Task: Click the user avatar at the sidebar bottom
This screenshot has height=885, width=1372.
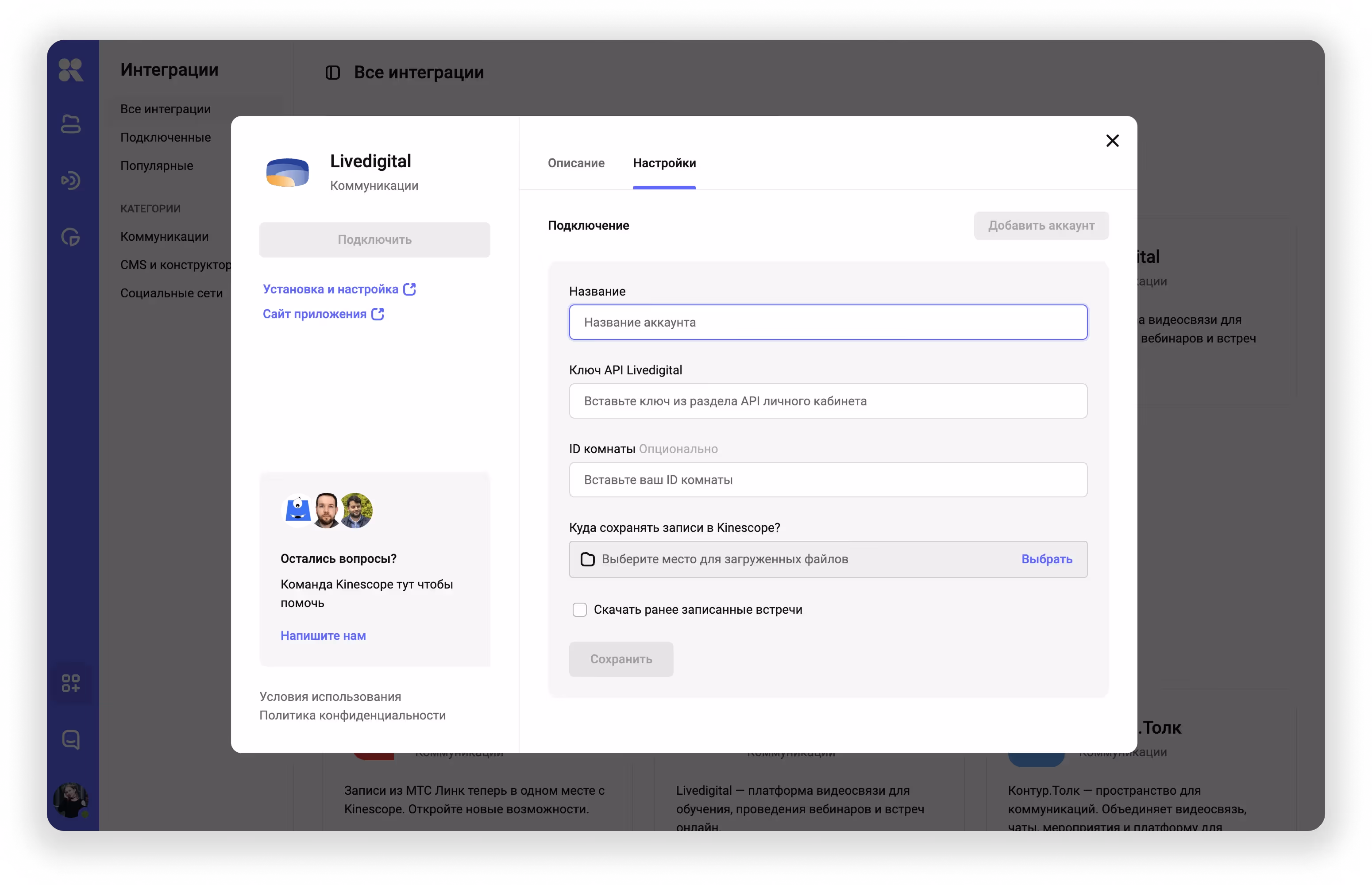Action: tap(71, 799)
